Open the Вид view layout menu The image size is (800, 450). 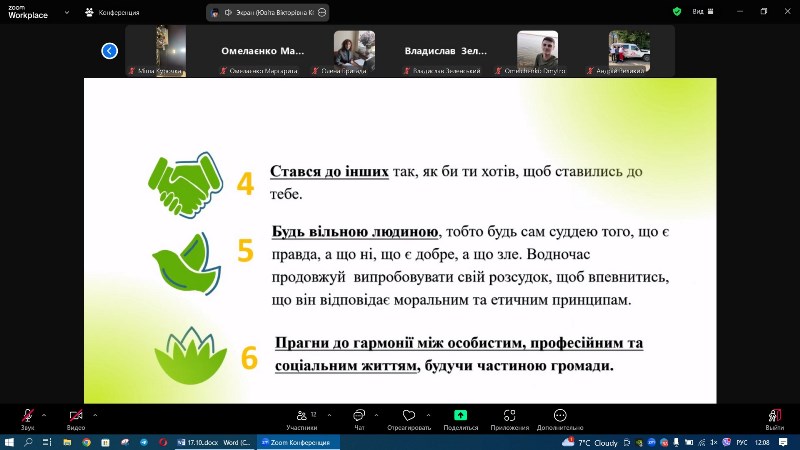click(699, 12)
